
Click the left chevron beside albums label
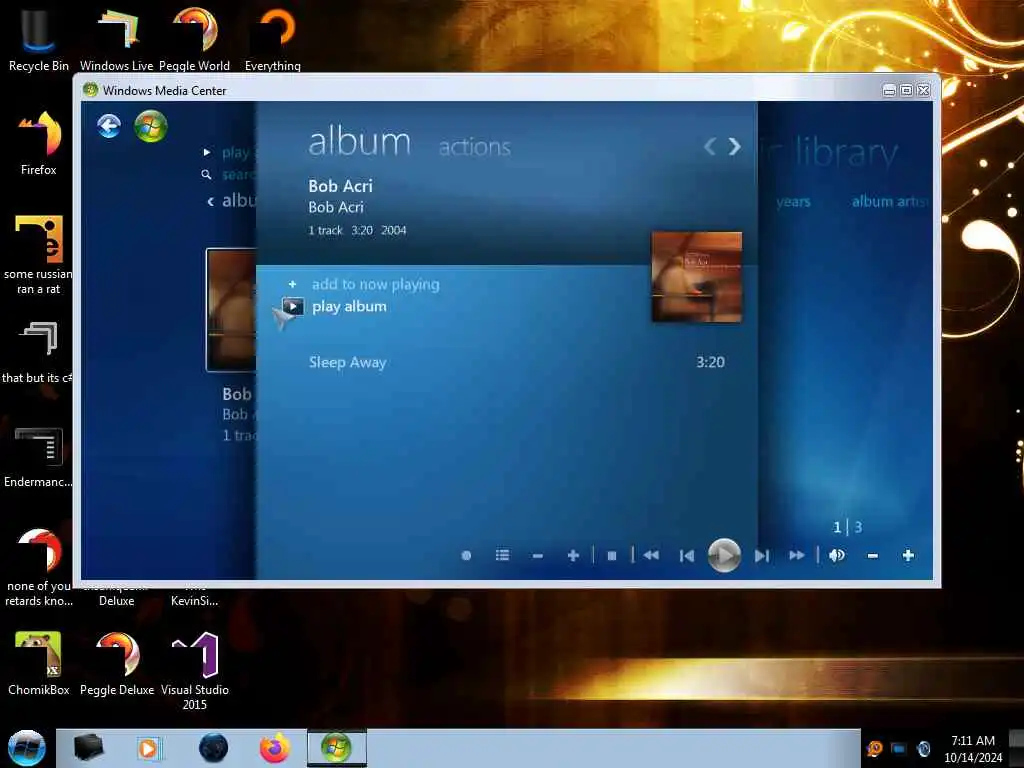point(210,202)
